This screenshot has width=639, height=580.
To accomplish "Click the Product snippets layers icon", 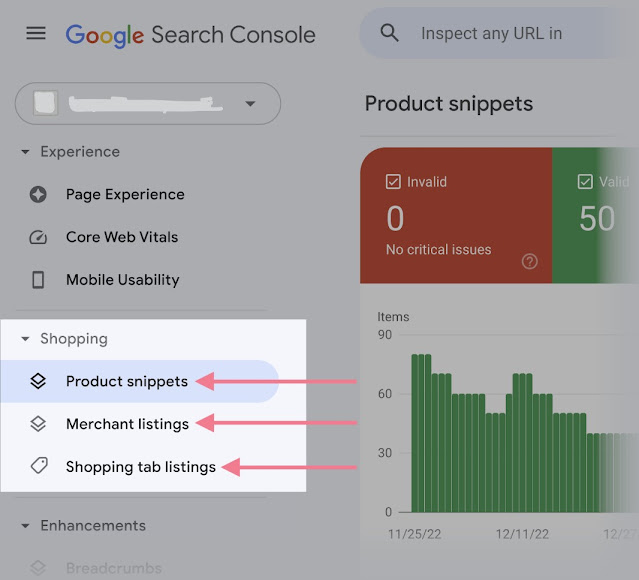I will pos(38,381).
